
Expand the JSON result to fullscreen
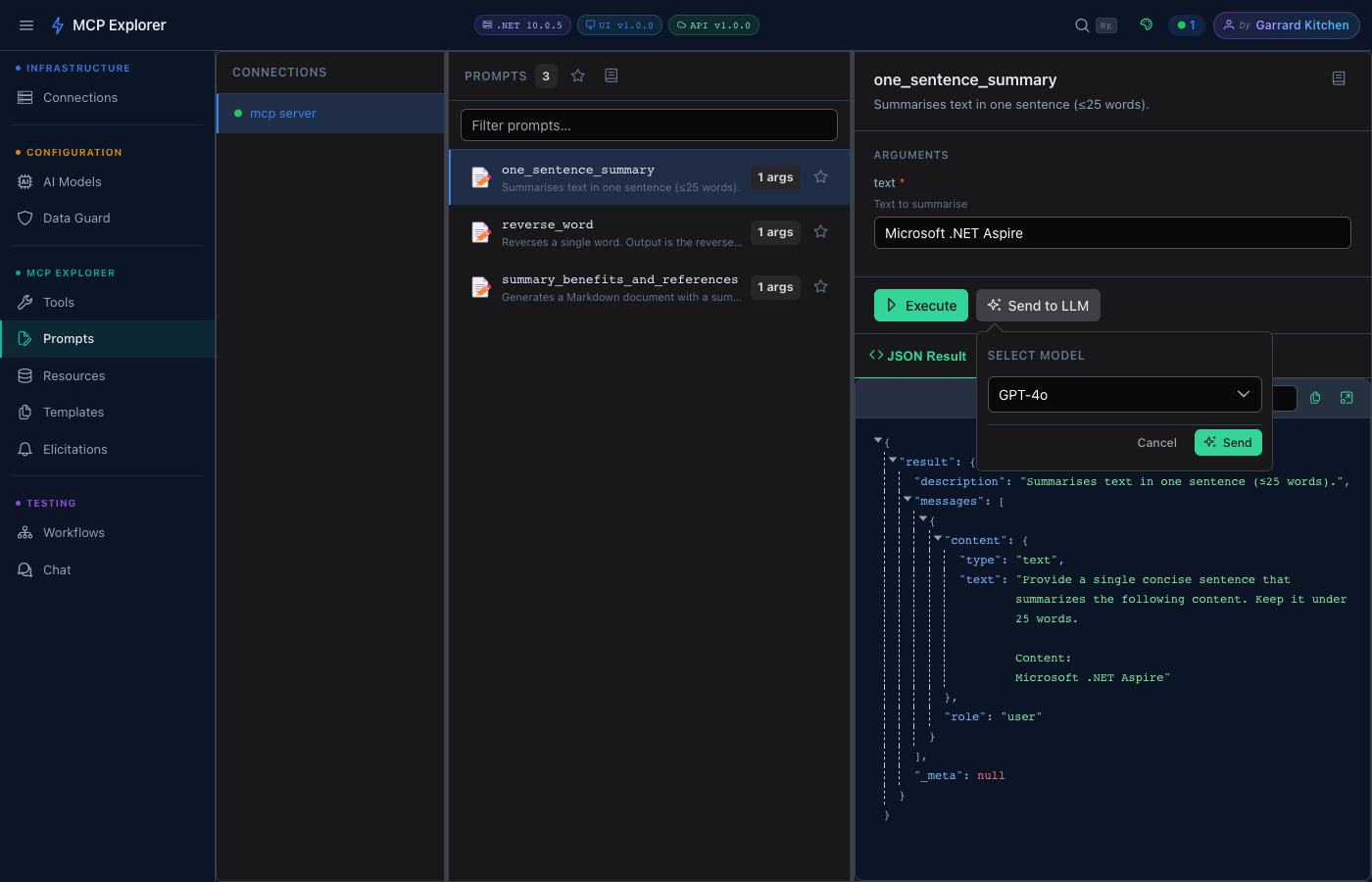click(x=1347, y=398)
